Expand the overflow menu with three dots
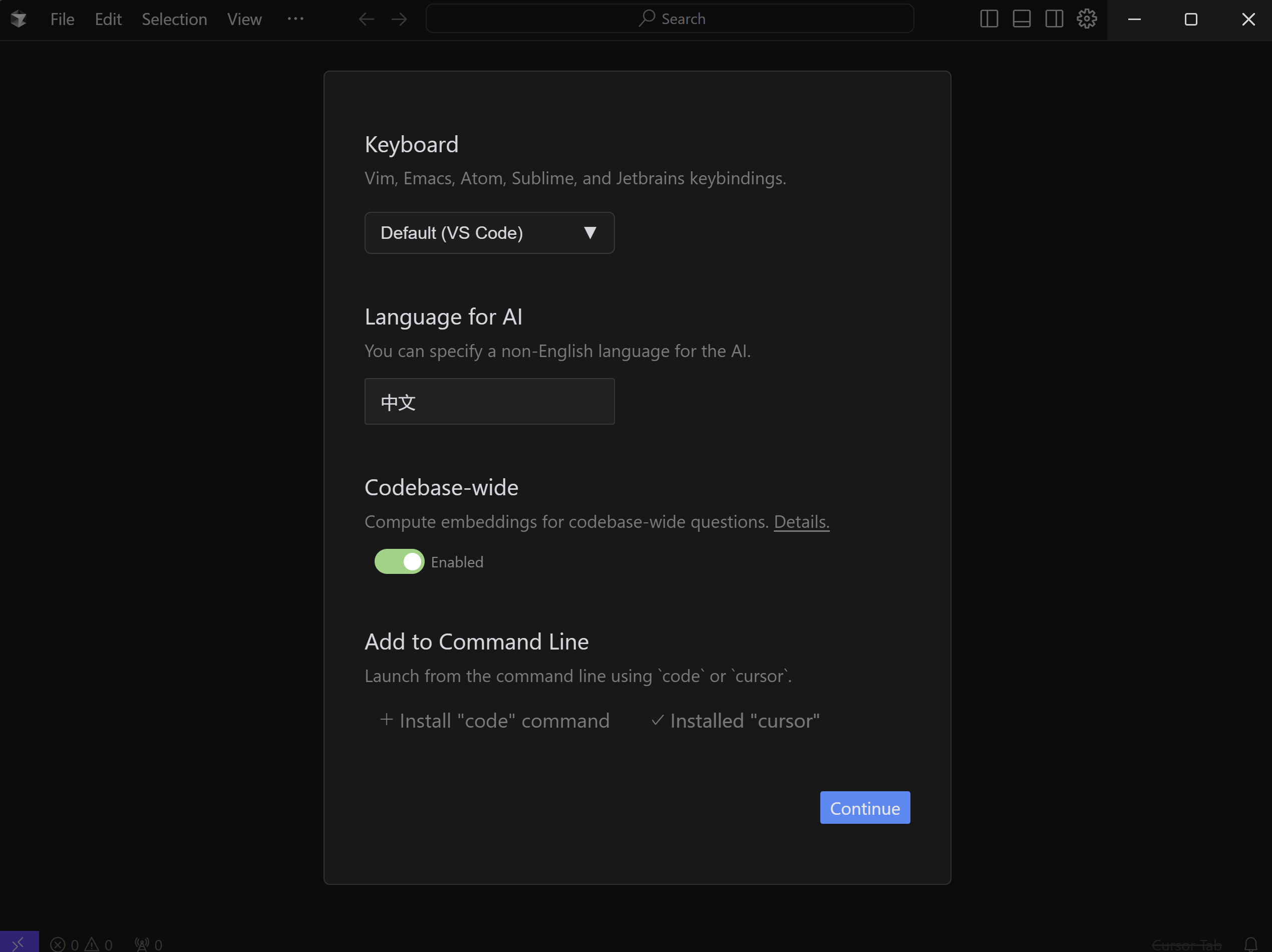The height and width of the screenshot is (952, 1272). point(295,19)
